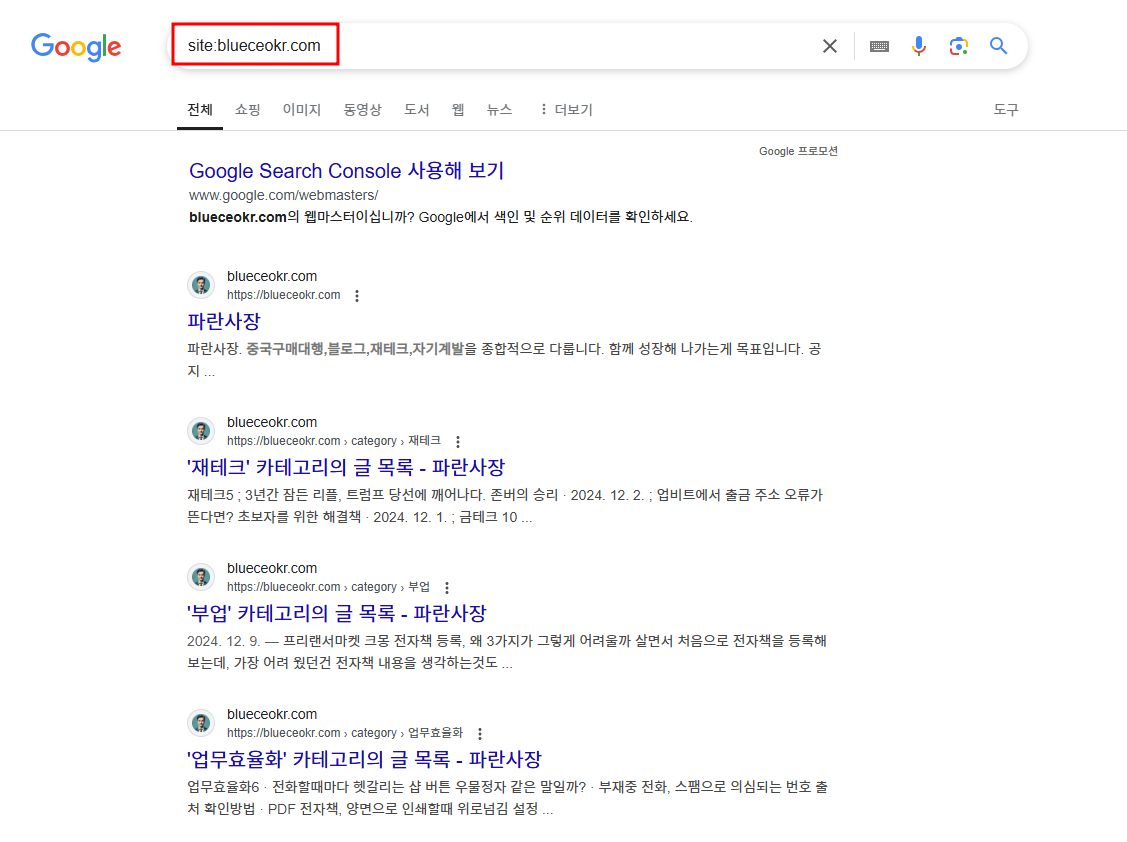Click www.google.com/webmasters/ URL text
This screenshot has height=842, width=1127.
tap(283, 196)
